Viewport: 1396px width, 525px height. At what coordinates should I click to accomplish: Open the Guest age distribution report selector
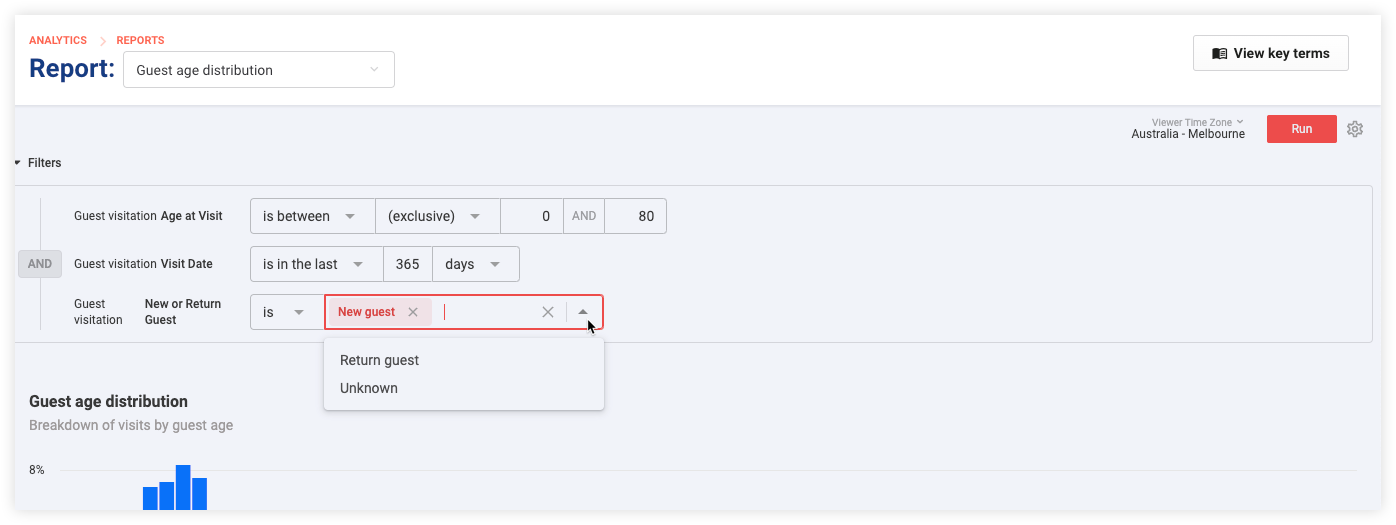(x=259, y=70)
